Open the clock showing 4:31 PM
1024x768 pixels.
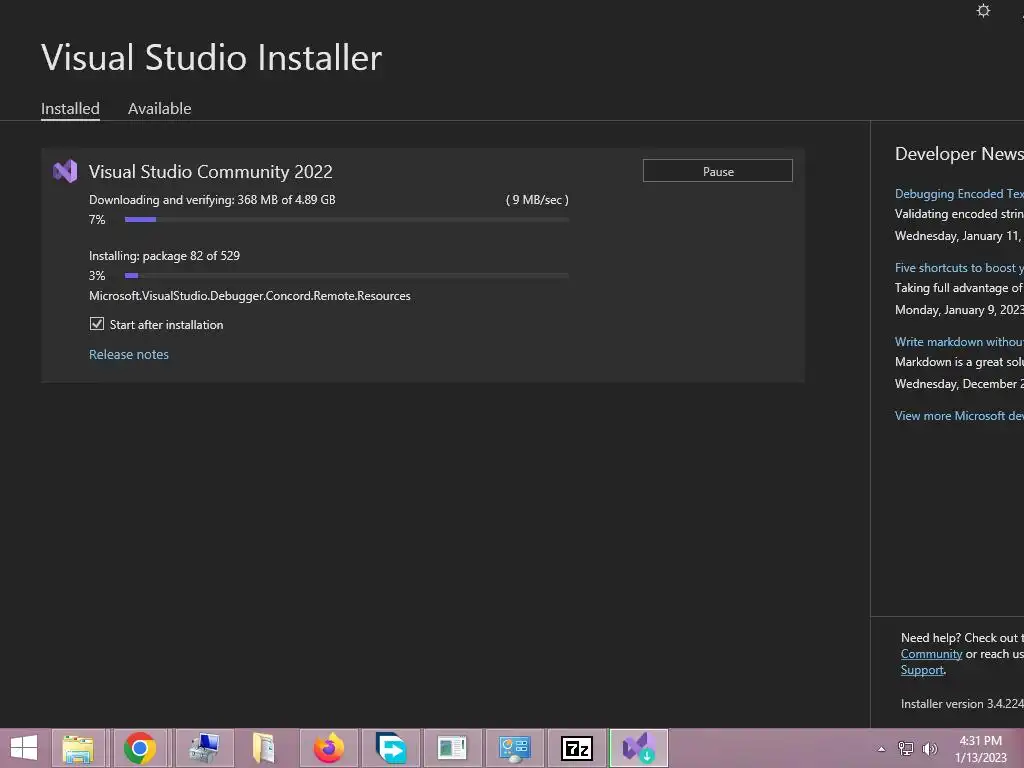tap(981, 749)
